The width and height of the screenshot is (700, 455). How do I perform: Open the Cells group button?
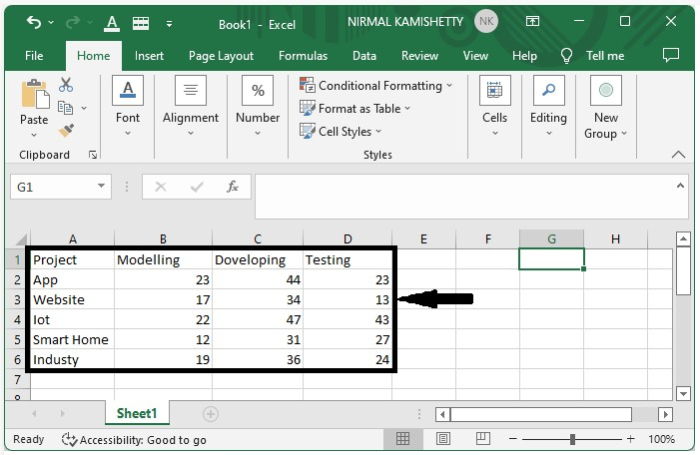495,106
